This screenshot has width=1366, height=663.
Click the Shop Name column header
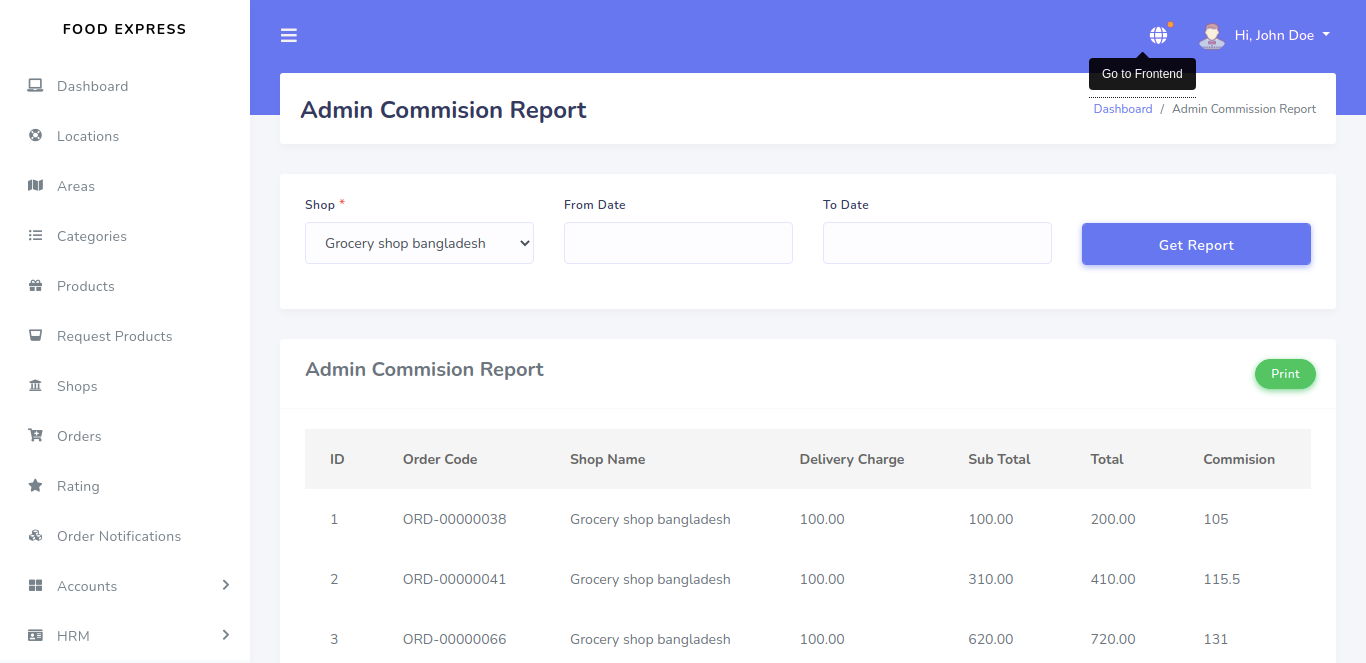[x=608, y=459]
